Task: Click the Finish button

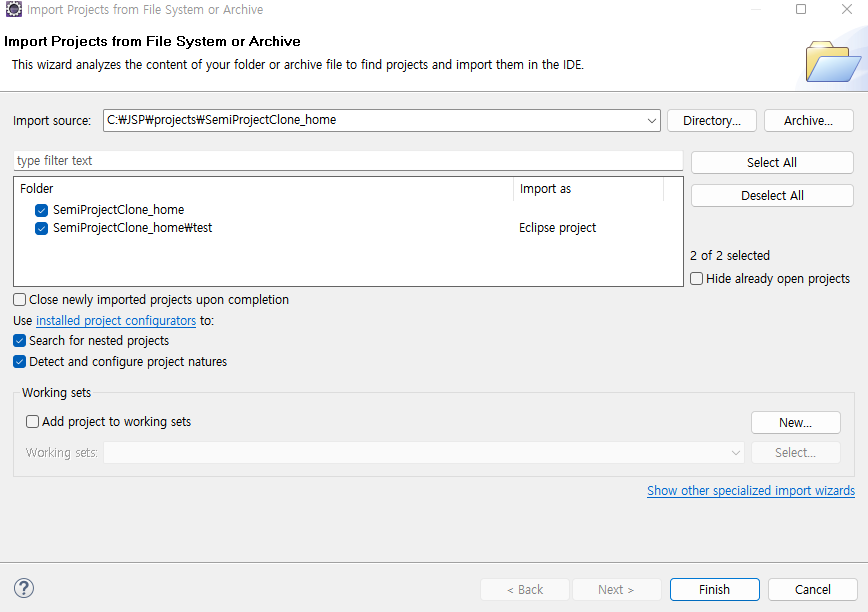Action: [x=715, y=590]
